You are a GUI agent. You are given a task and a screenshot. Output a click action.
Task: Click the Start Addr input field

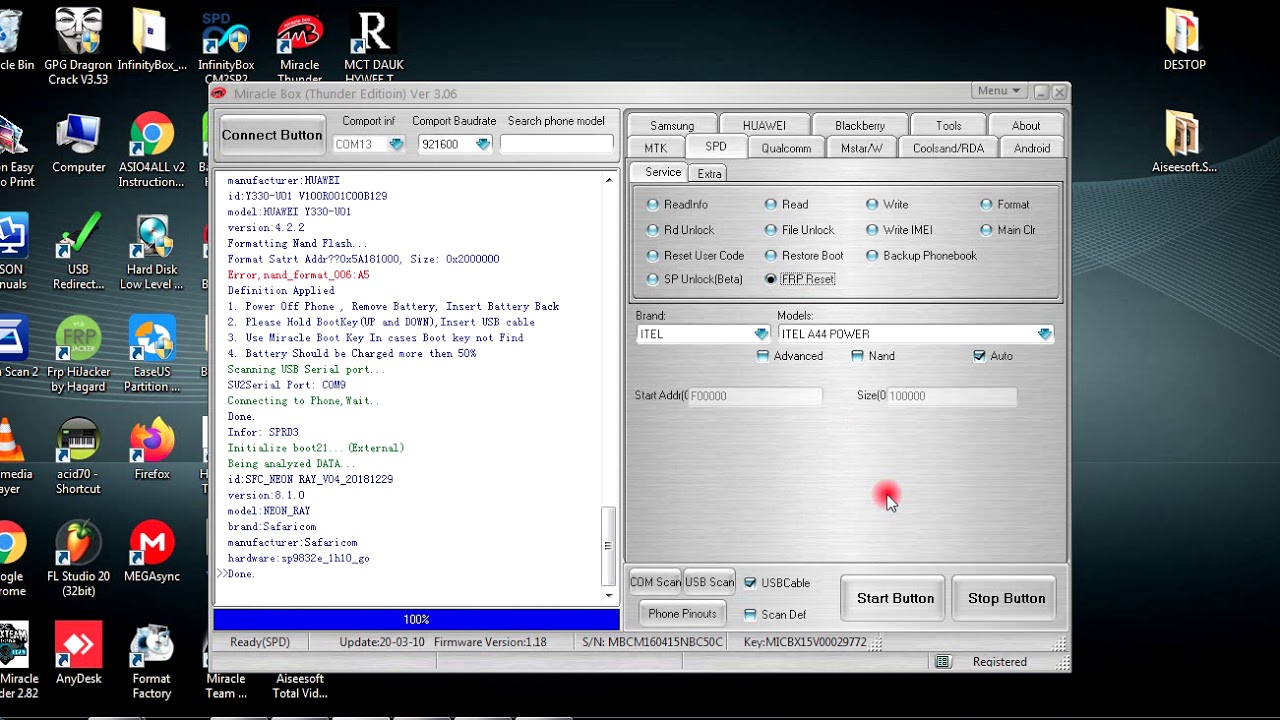pos(755,396)
